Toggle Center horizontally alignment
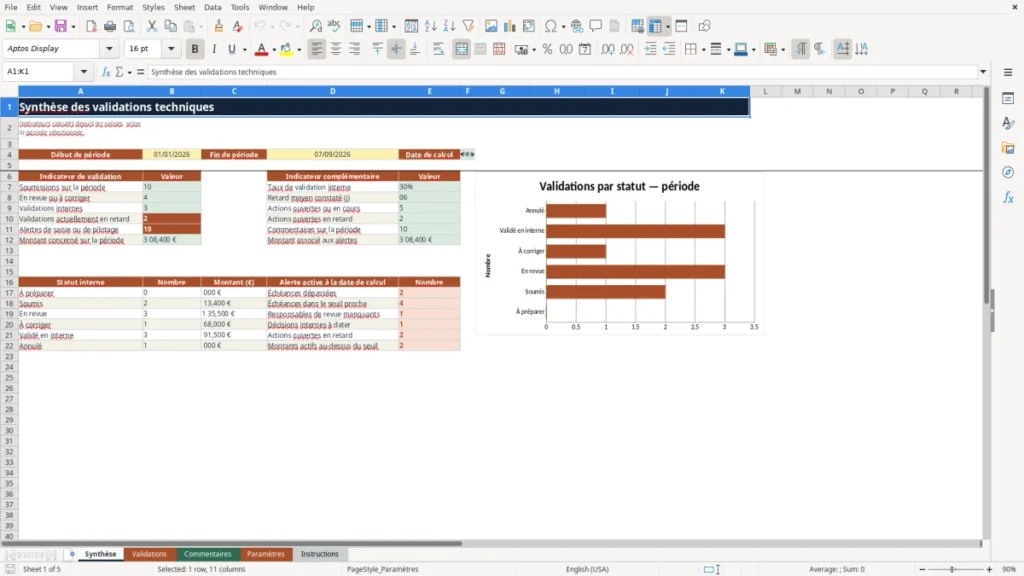The image size is (1024, 576). tap(336, 49)
